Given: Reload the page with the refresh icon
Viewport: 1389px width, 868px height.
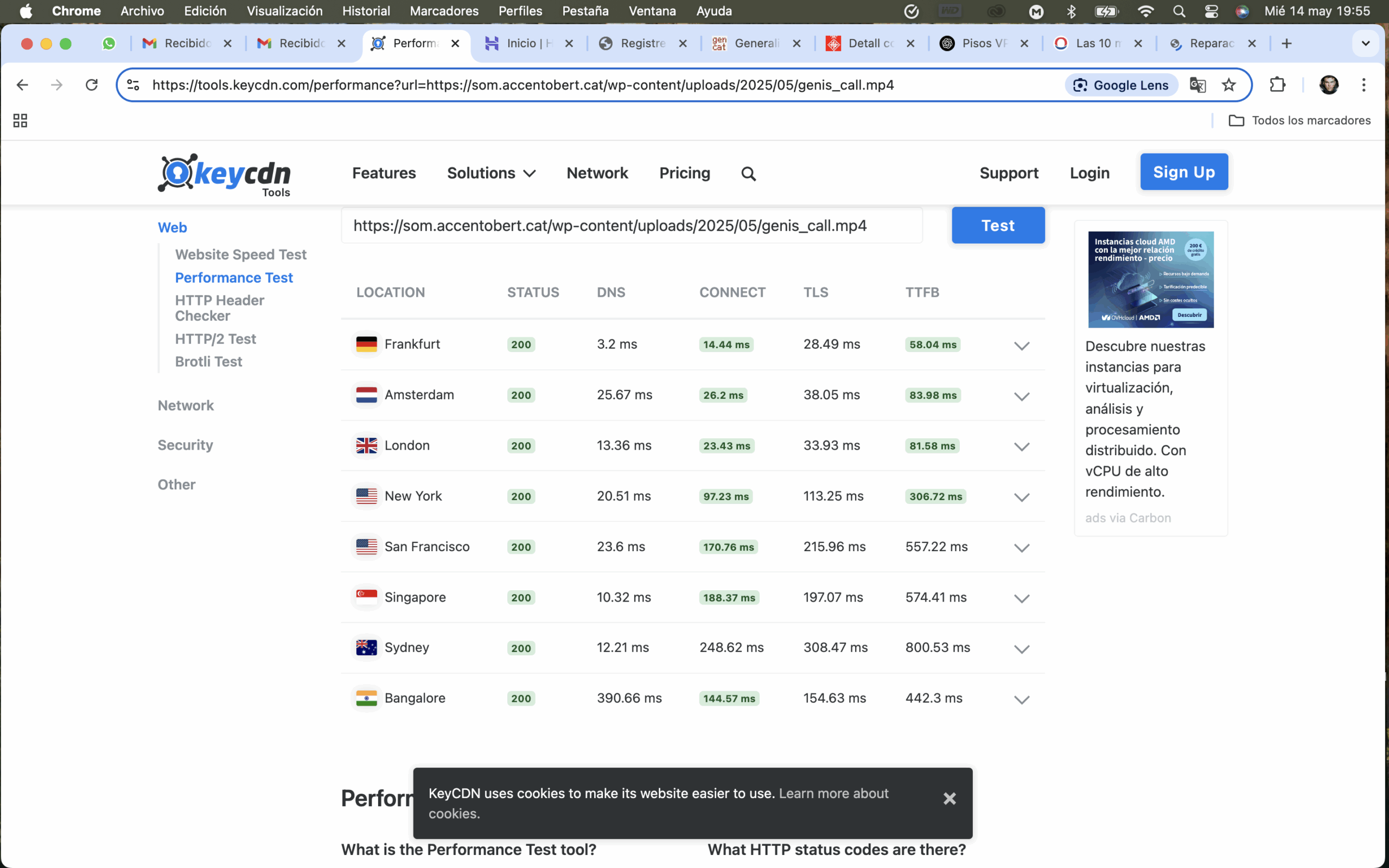Looking at the screenshot, I should coord(92,85).
